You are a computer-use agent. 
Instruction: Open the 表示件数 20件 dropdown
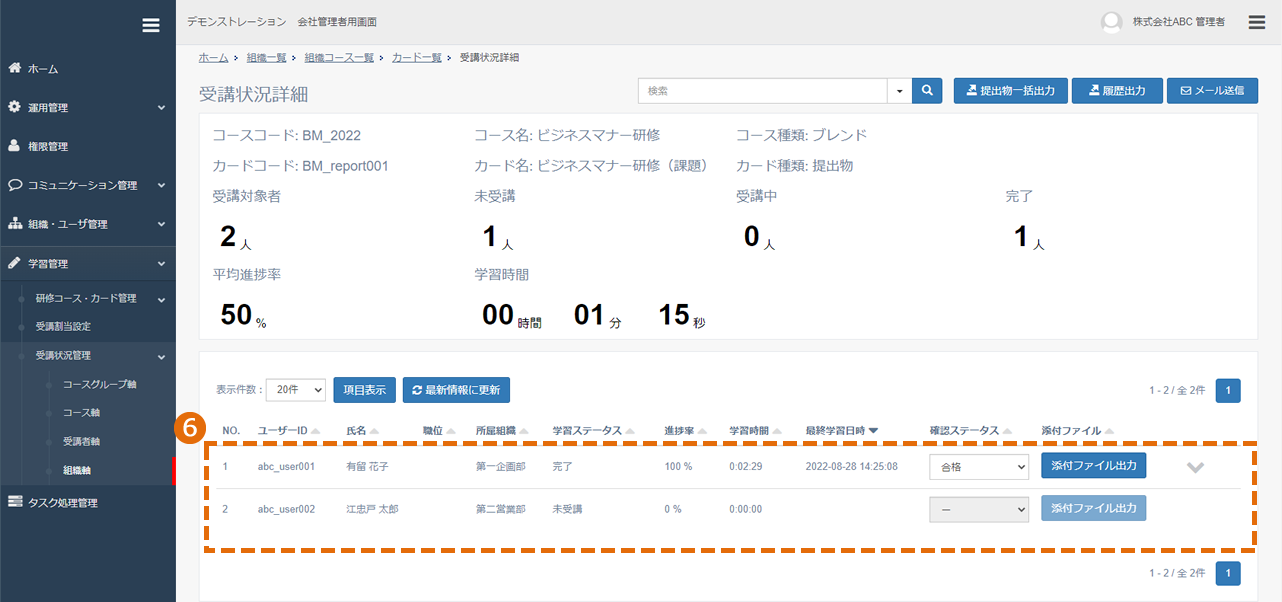296,390
